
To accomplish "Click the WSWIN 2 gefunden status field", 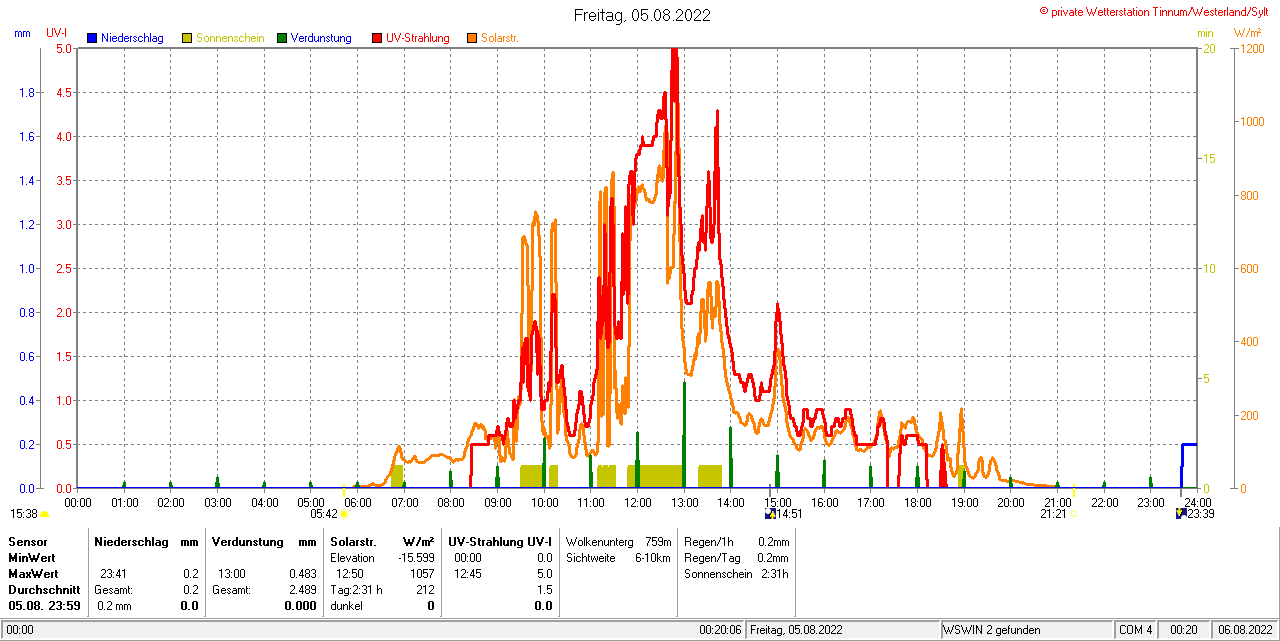I will pos(1027,630).
